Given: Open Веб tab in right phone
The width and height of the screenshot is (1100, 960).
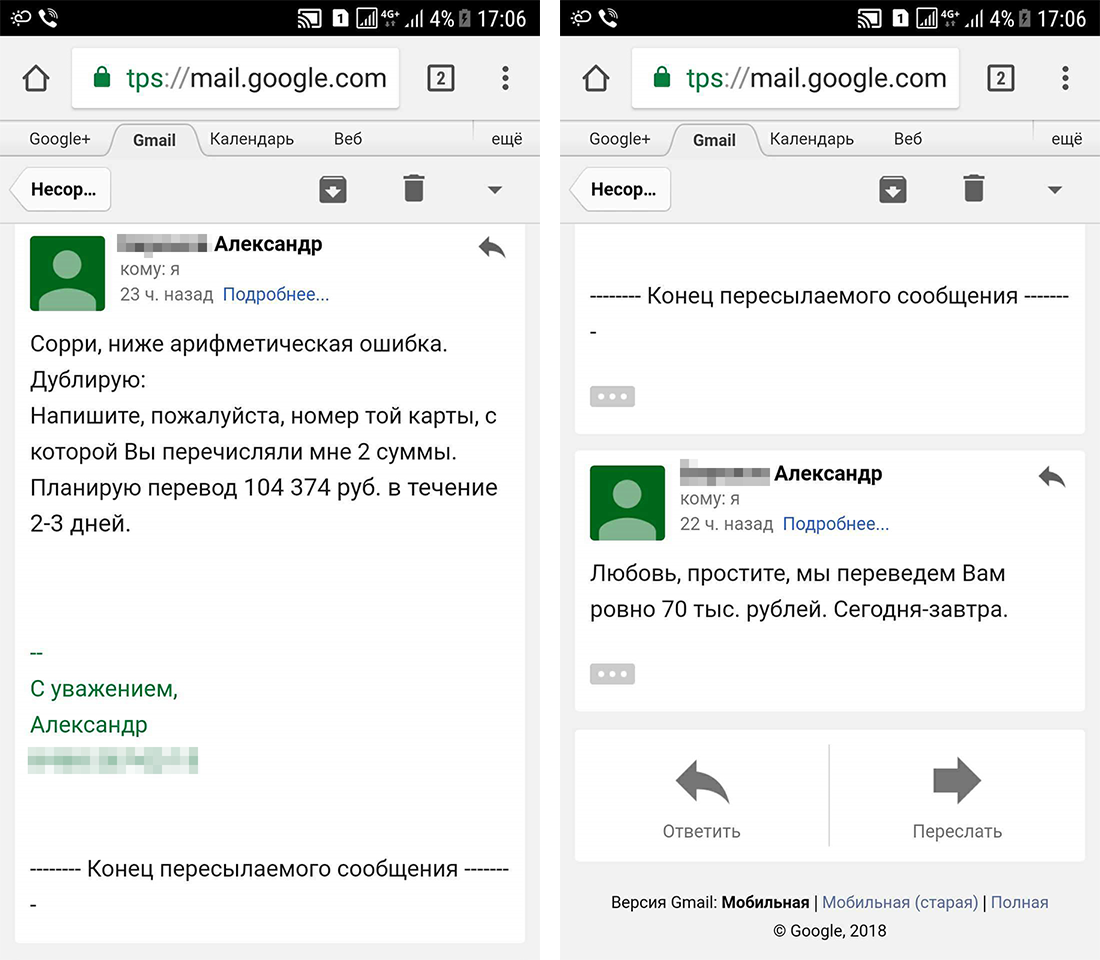Looking at the screenshot, I should [x=908, y=139].
